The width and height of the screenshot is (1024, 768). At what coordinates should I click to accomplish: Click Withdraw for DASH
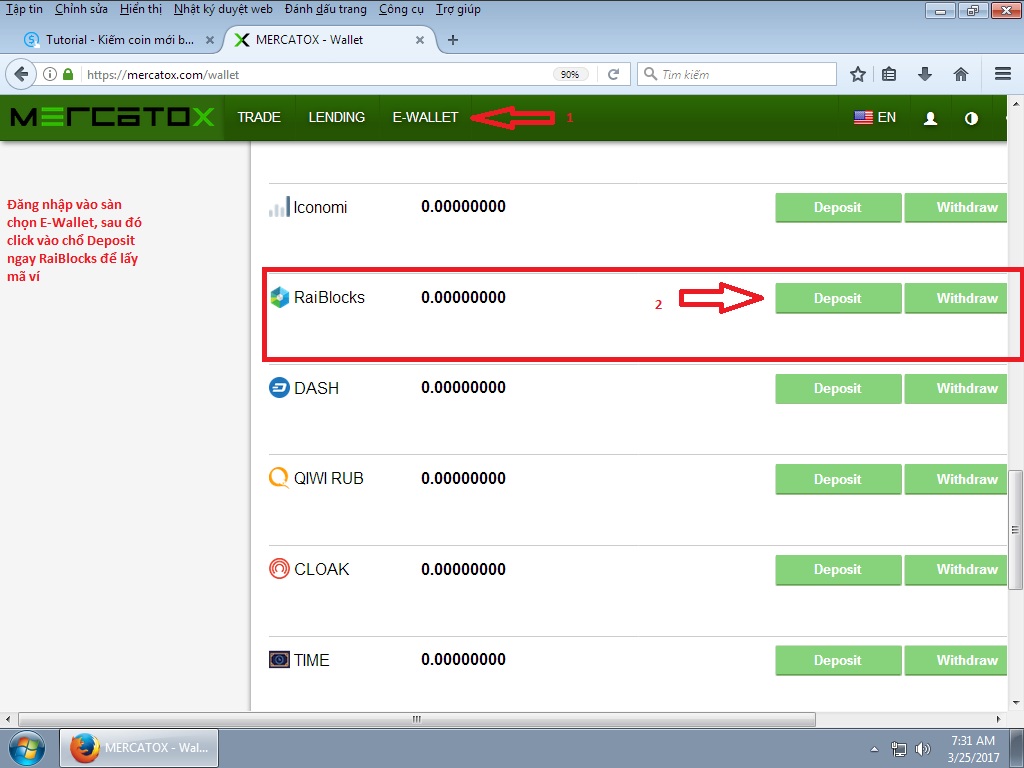click(955, 389)
